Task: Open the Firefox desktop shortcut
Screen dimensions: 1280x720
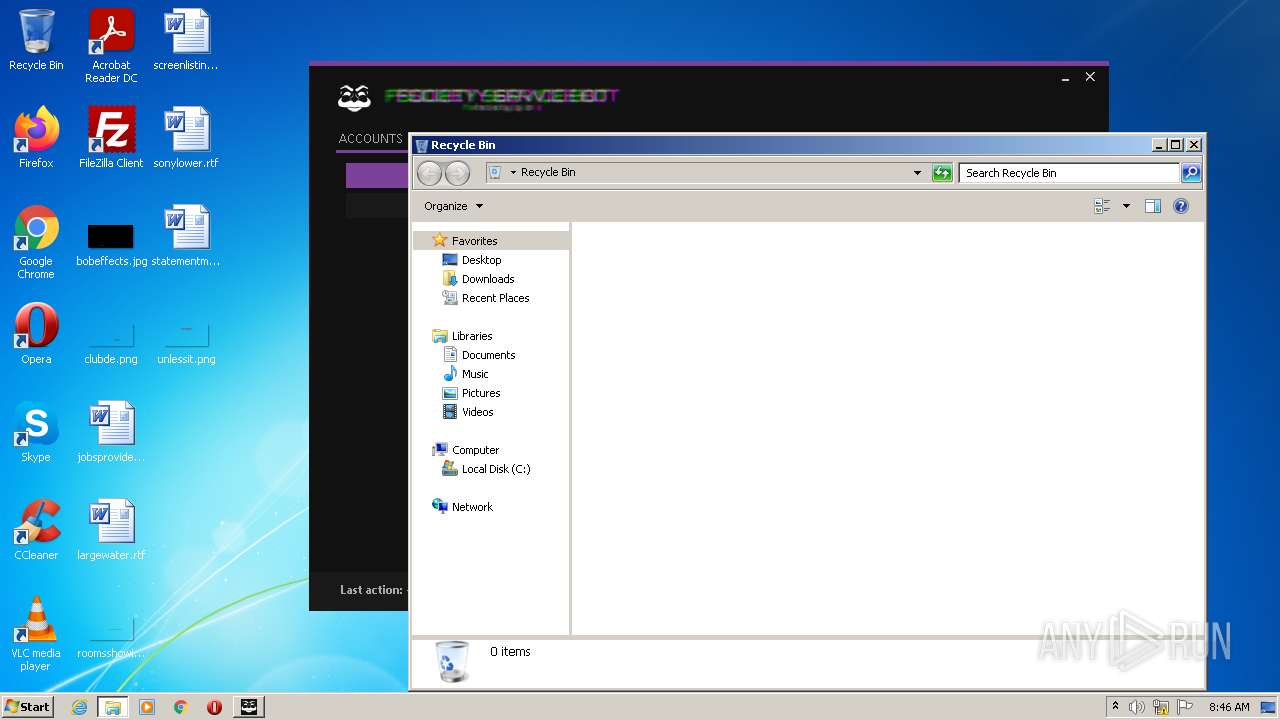Action: pyautogui.click(x=36, y=138)
